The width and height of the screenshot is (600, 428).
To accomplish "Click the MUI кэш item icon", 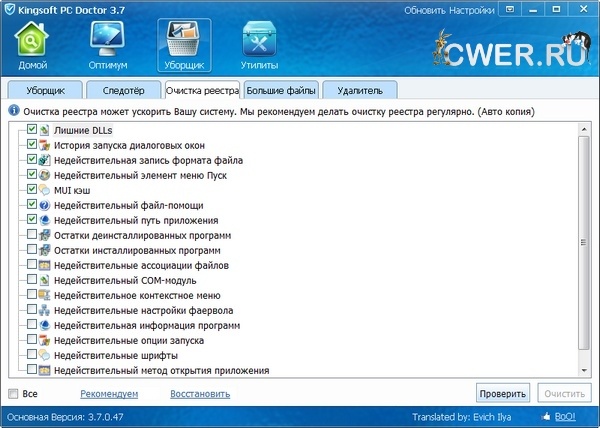I will [x=44, y=190].
